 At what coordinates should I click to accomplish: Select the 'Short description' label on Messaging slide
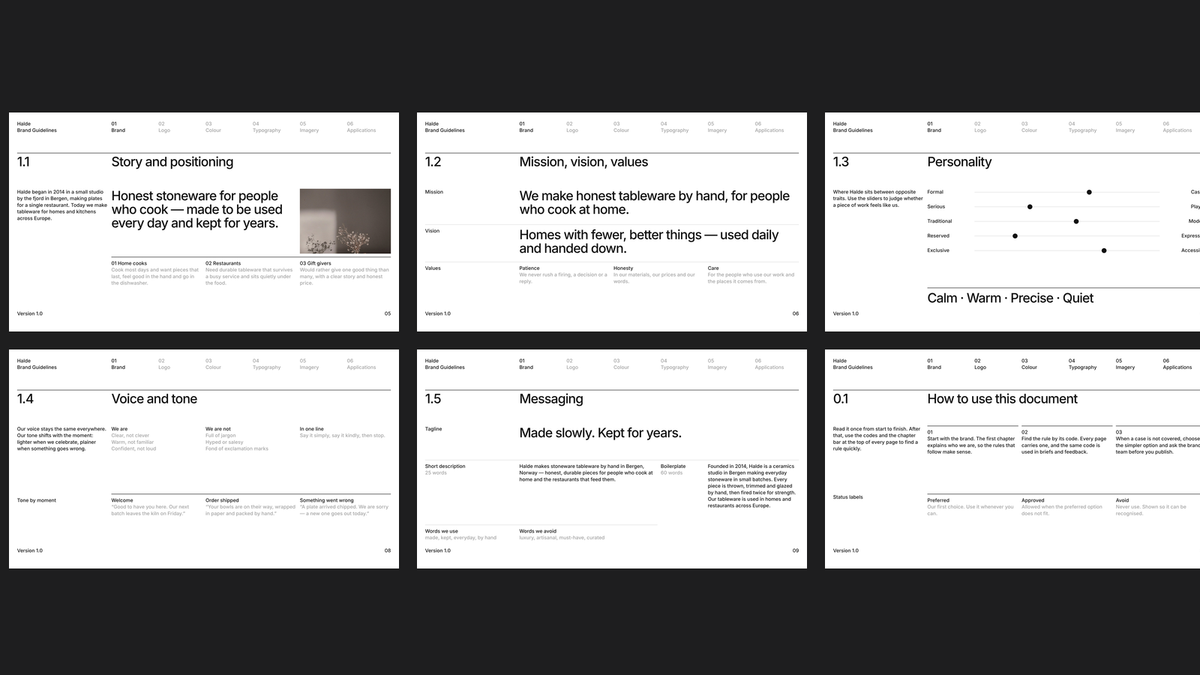(x=445, y=466)
